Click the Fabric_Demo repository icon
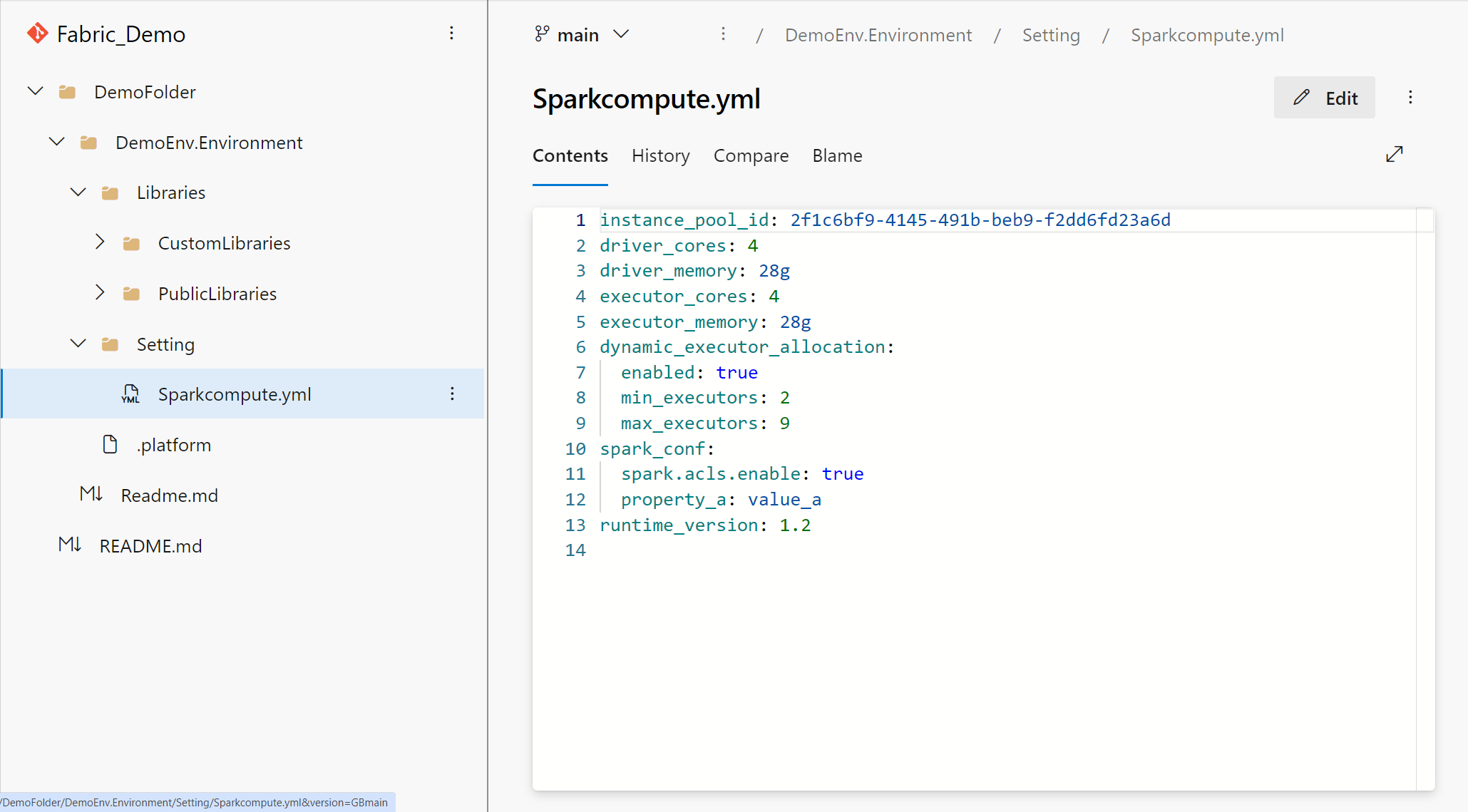 click(x=38, y=33)
